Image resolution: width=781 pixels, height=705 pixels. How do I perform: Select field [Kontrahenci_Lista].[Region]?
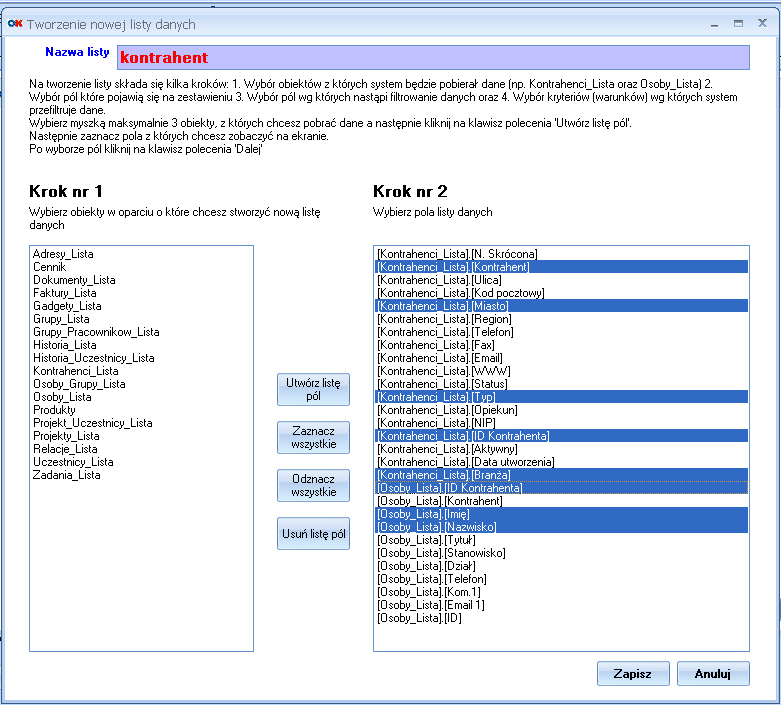[561, 318]
